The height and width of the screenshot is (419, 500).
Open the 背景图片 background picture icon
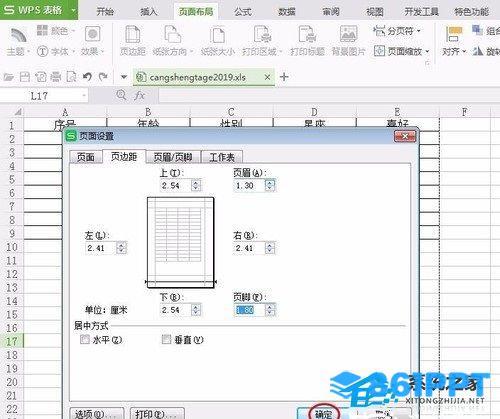tap(348, 34)
